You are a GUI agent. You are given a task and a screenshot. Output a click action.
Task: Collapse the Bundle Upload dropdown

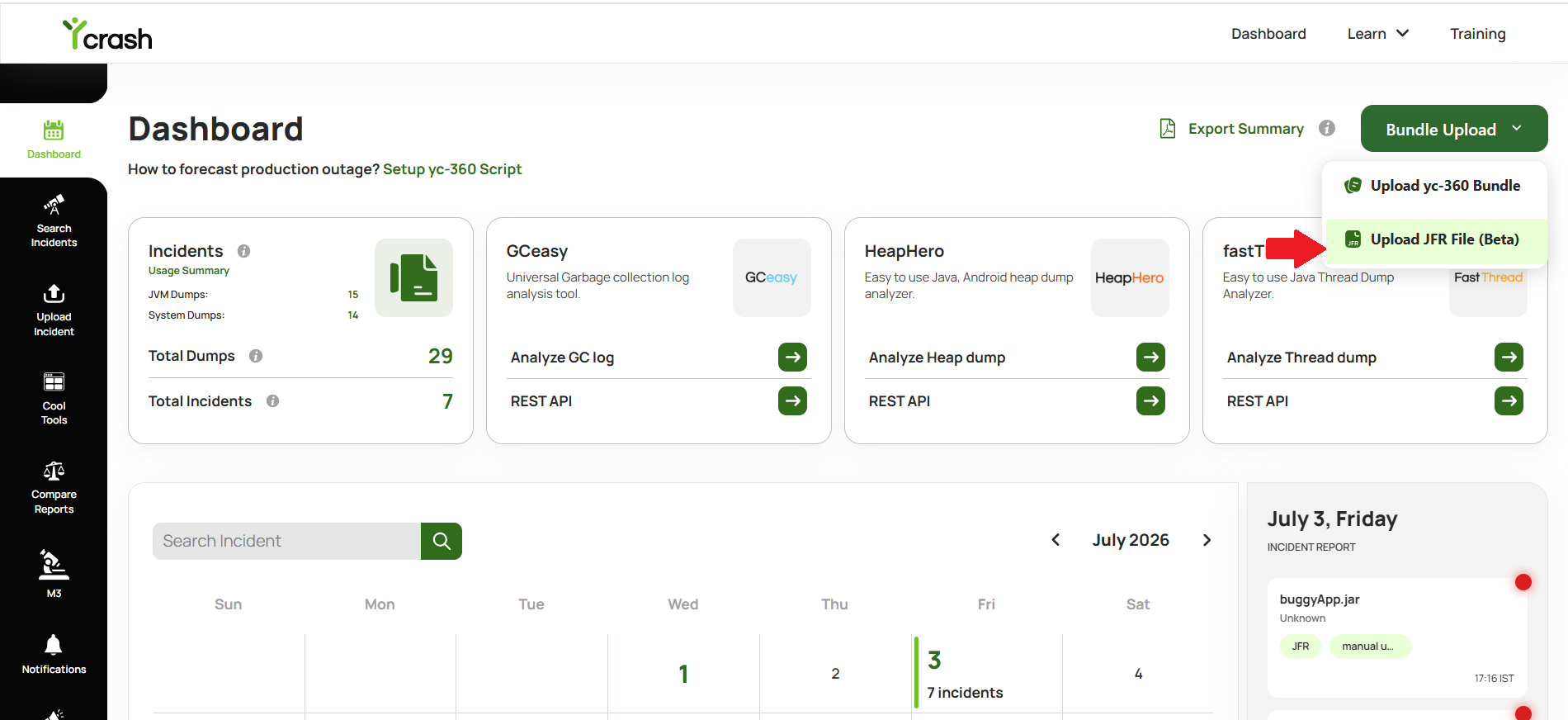pyautogui.click(x=1454, y=129)
